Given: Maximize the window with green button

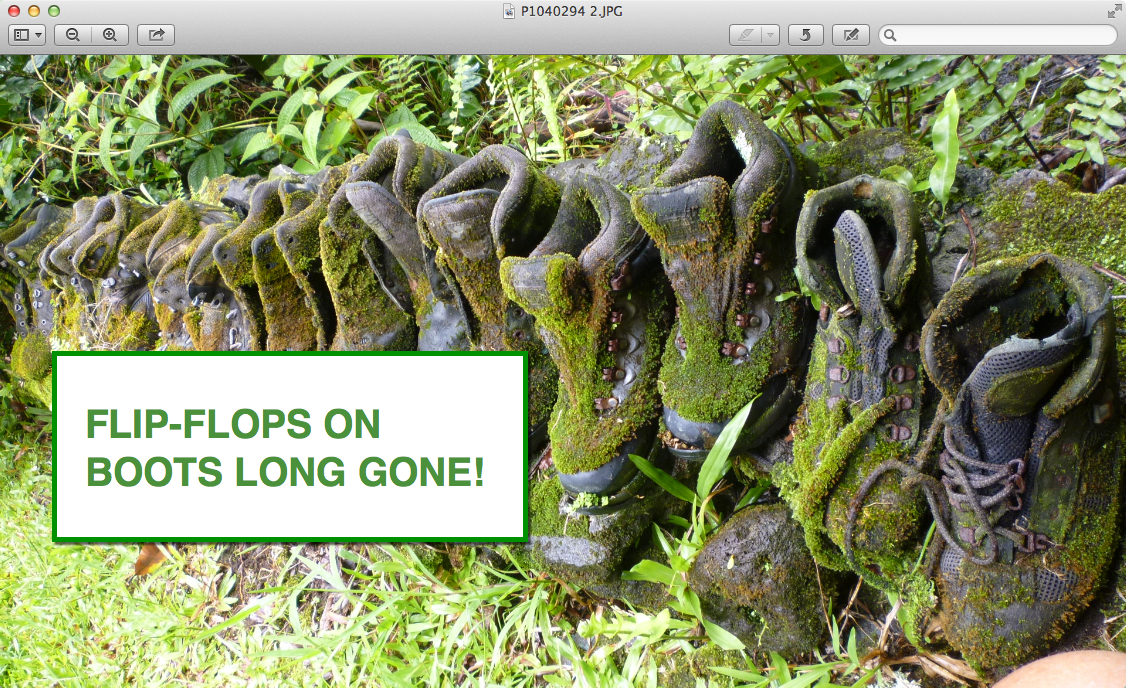Looking at the screenshot, I should click(54, 11).
